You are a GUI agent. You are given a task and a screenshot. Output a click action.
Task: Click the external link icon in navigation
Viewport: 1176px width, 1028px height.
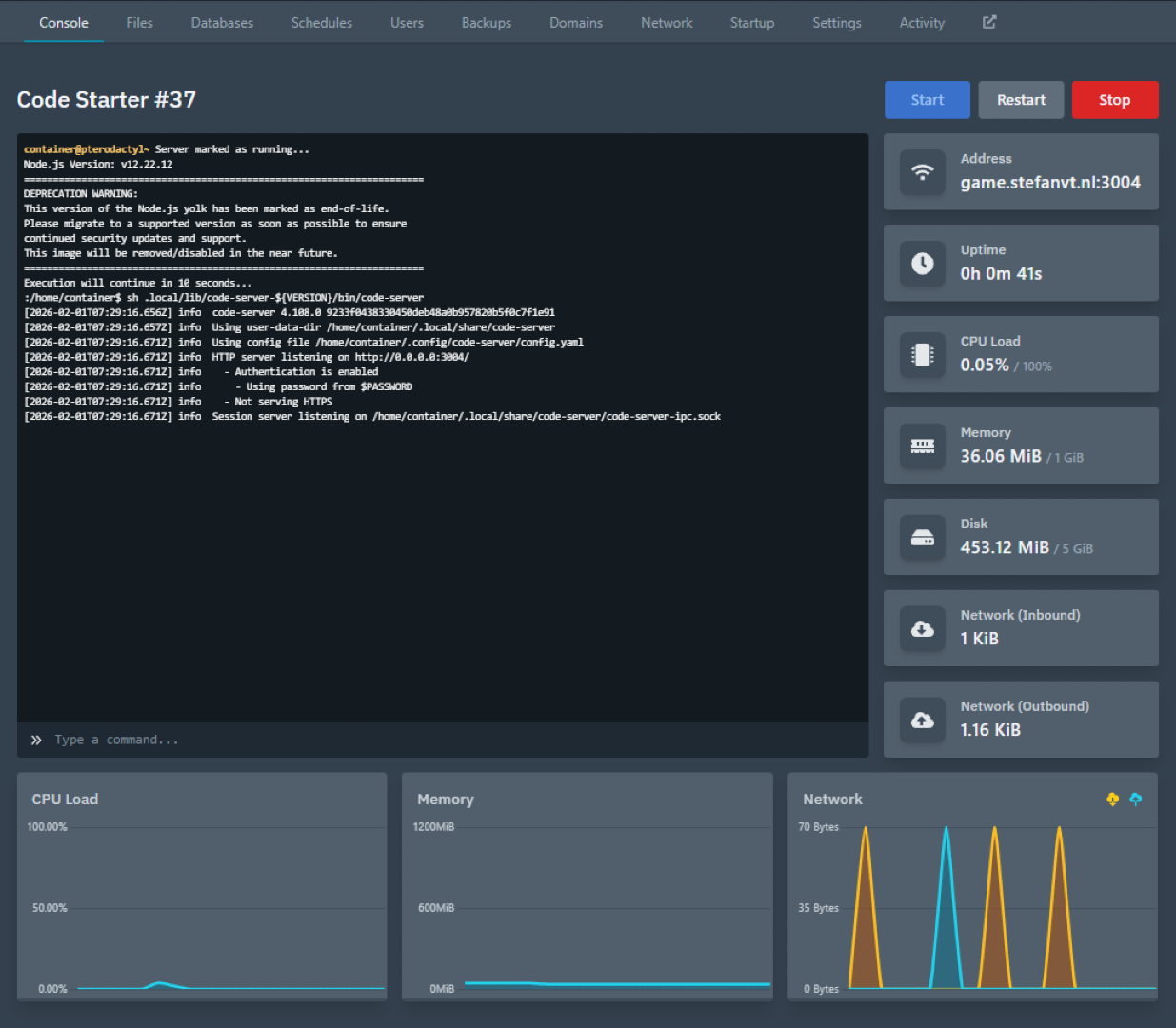(x=989, y=22)
